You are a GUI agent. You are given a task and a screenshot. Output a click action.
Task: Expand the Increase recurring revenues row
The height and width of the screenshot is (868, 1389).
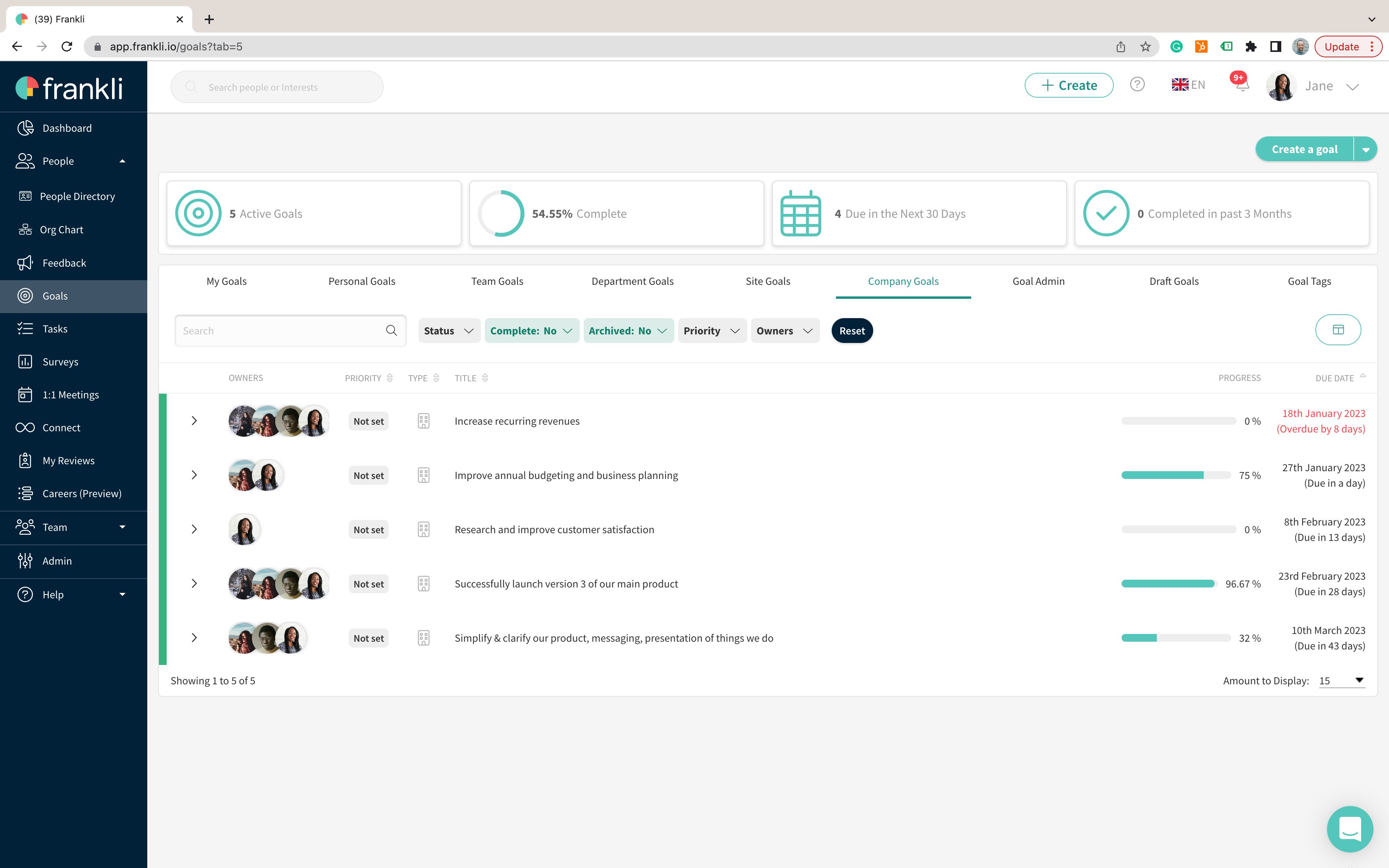pos(194,421)
